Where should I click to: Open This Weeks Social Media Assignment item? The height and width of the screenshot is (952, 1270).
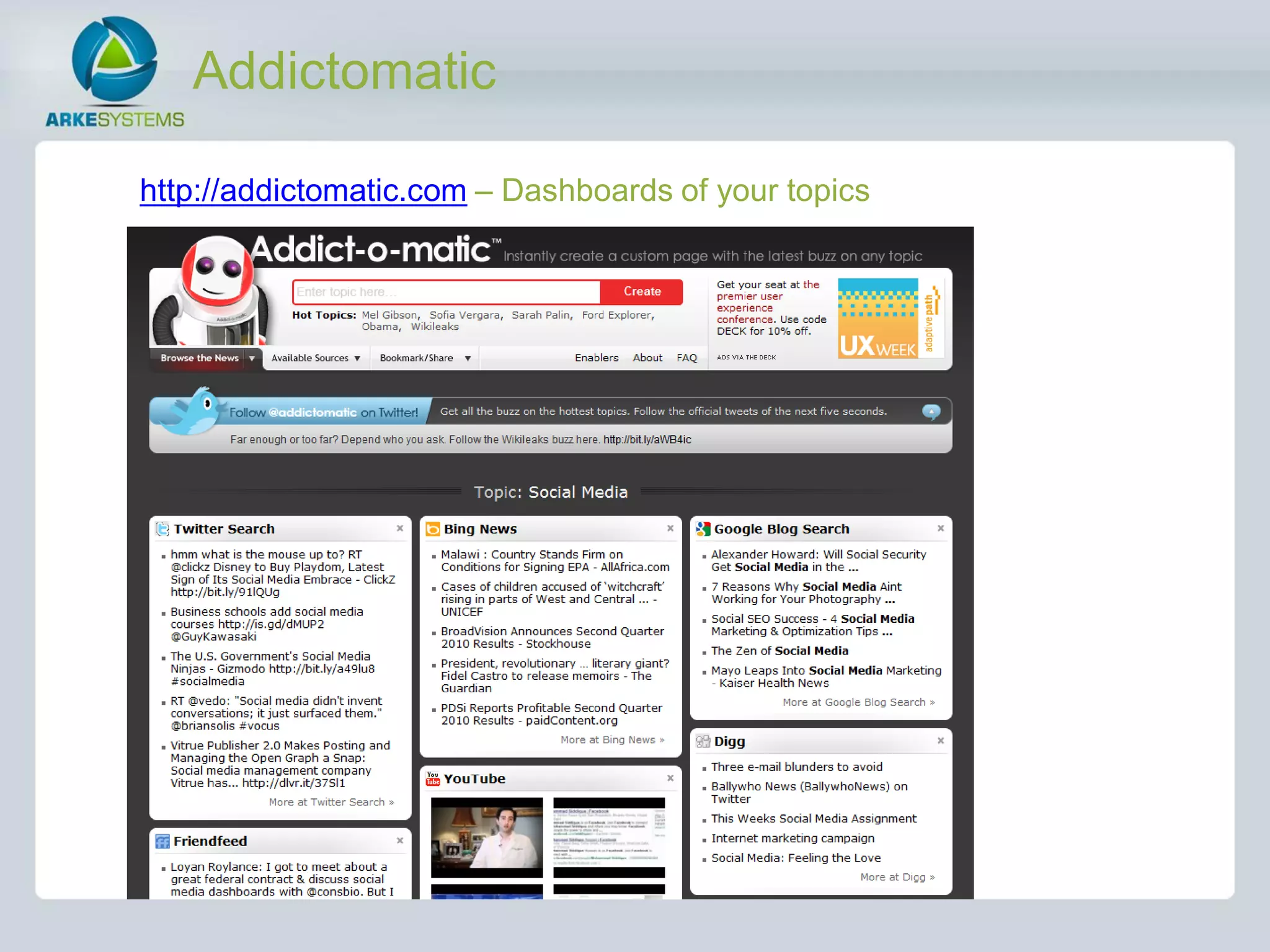[x=814, y=819]
